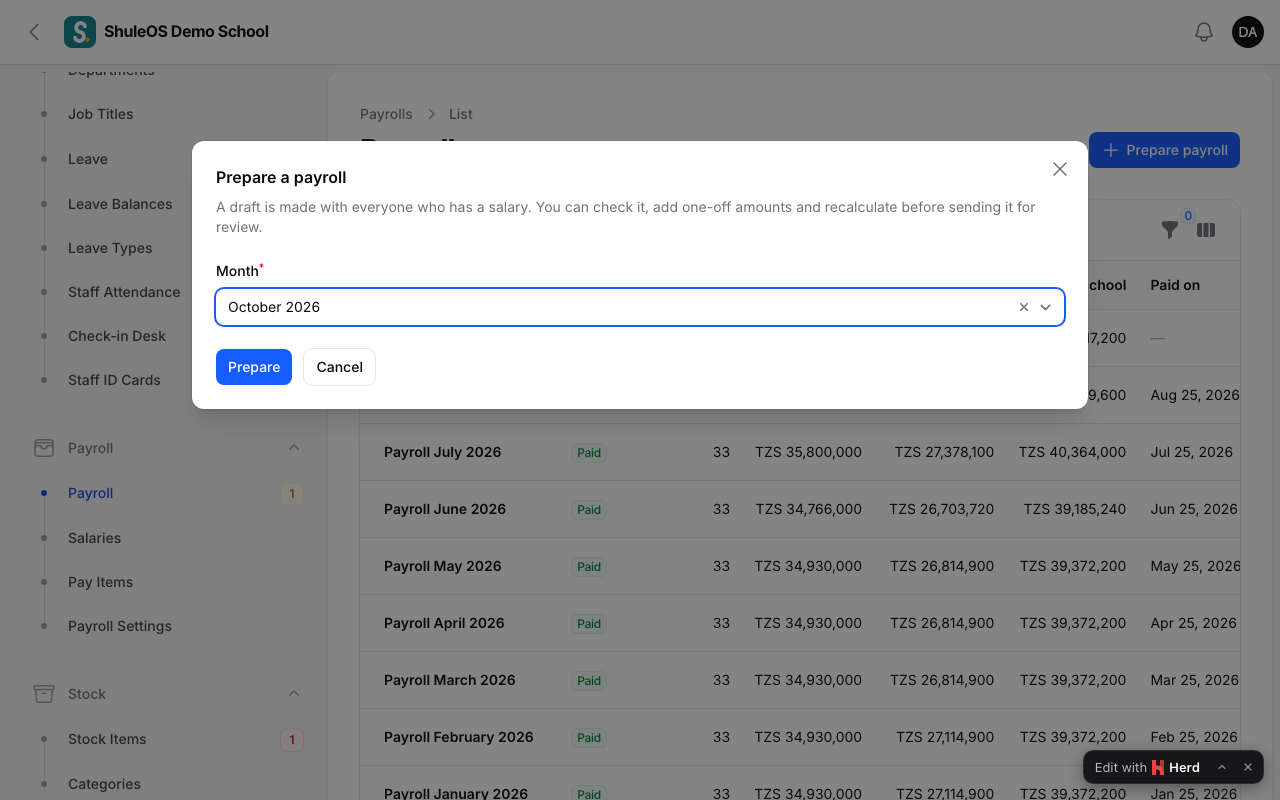Select Payroll item in sidebar
The width and height of the screenshot is (1280, 800).
point(90,493)
